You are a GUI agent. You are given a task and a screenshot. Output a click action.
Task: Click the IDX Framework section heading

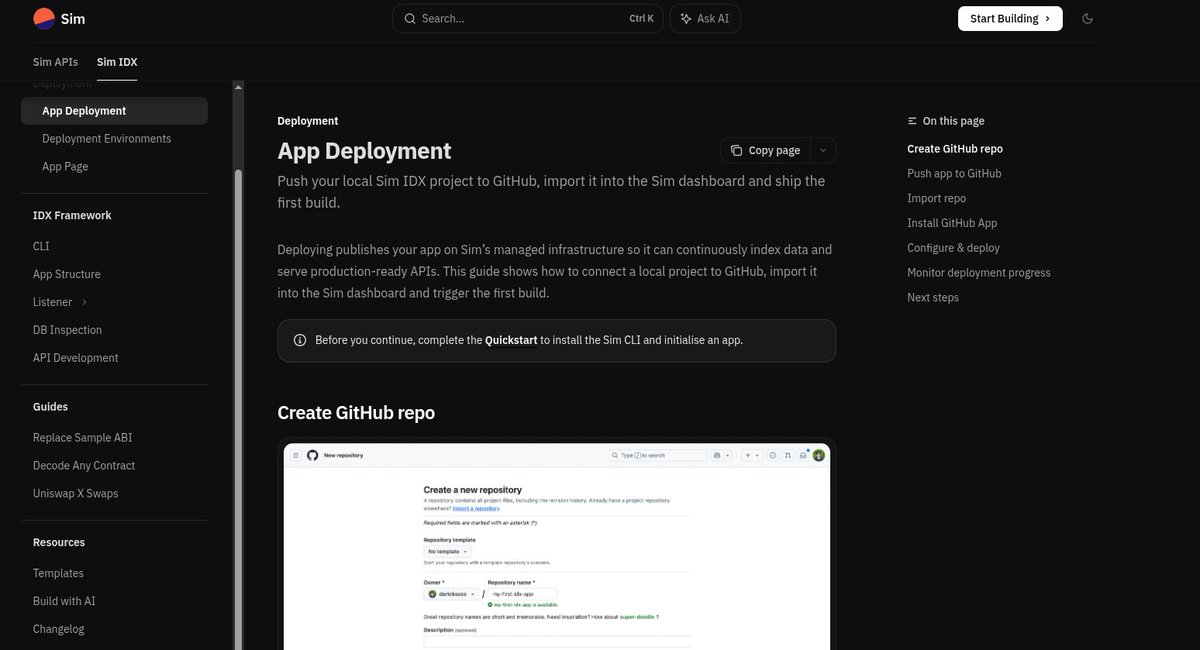click(72, 216)
